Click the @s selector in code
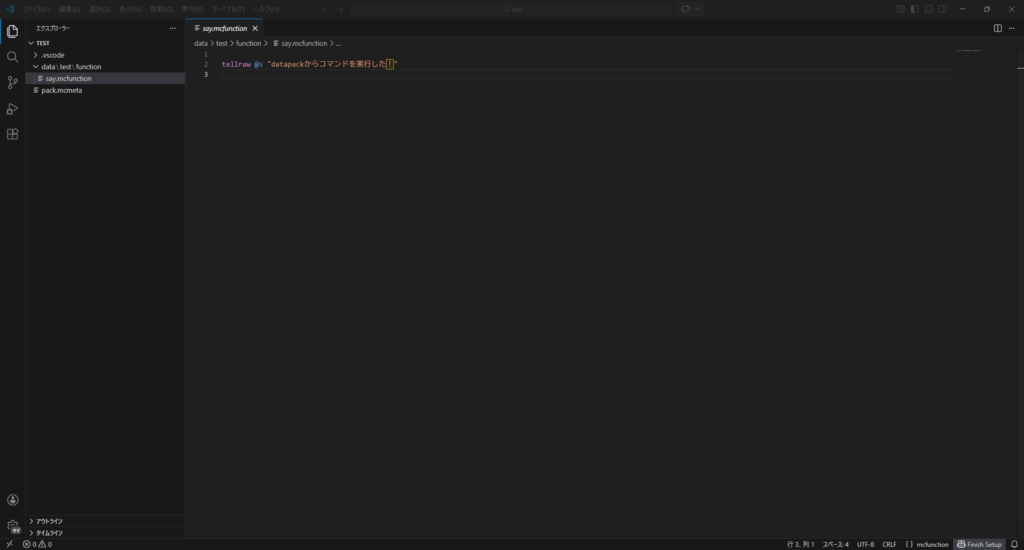Viewport: 1024px width, 550px height. 258,64
